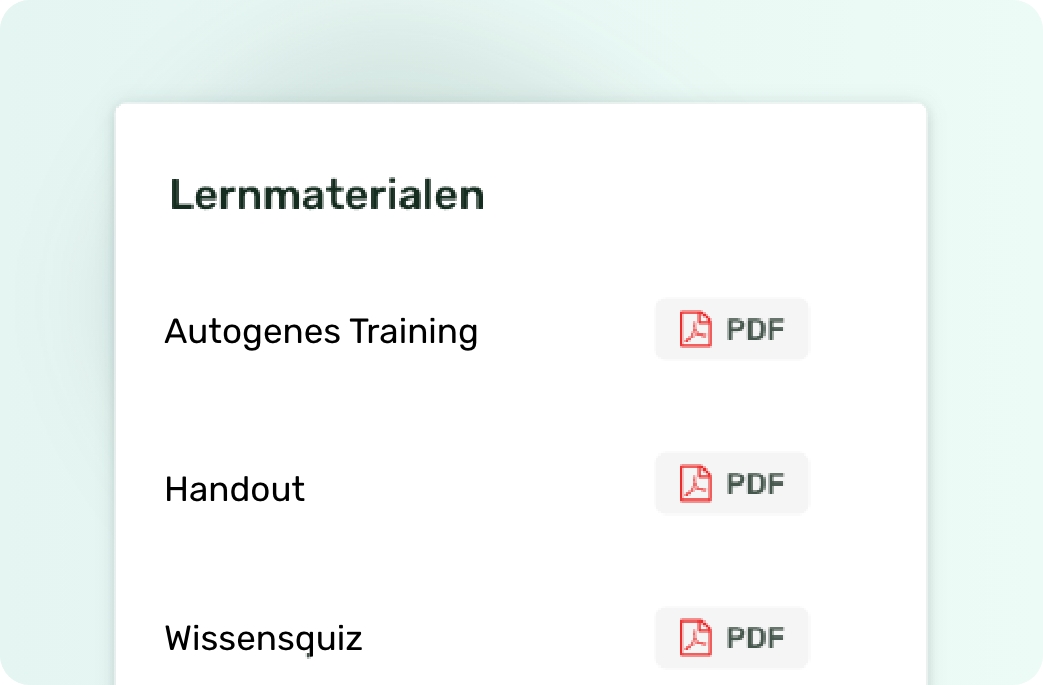Open the Wissensquiz PDF button

(x=731, y=637)
